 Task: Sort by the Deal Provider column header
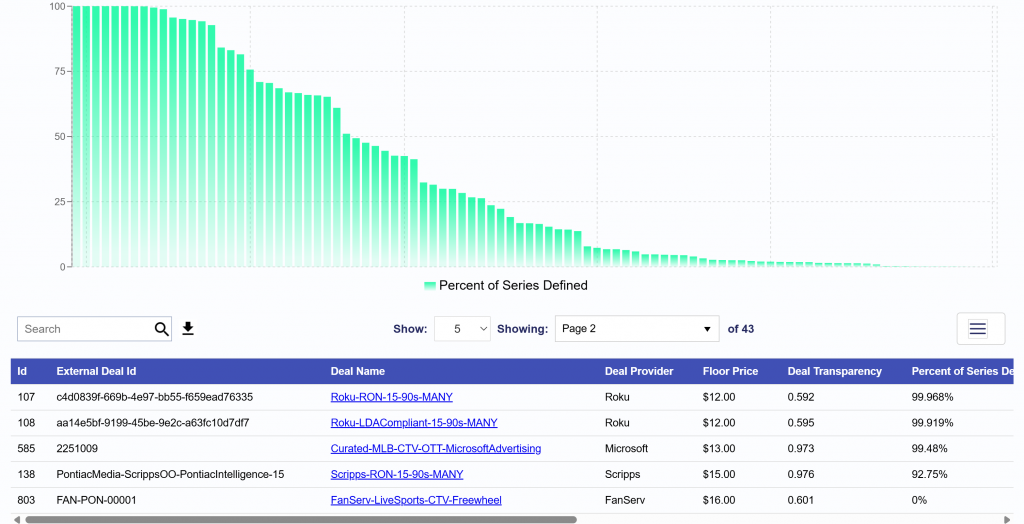click(639, 371)
